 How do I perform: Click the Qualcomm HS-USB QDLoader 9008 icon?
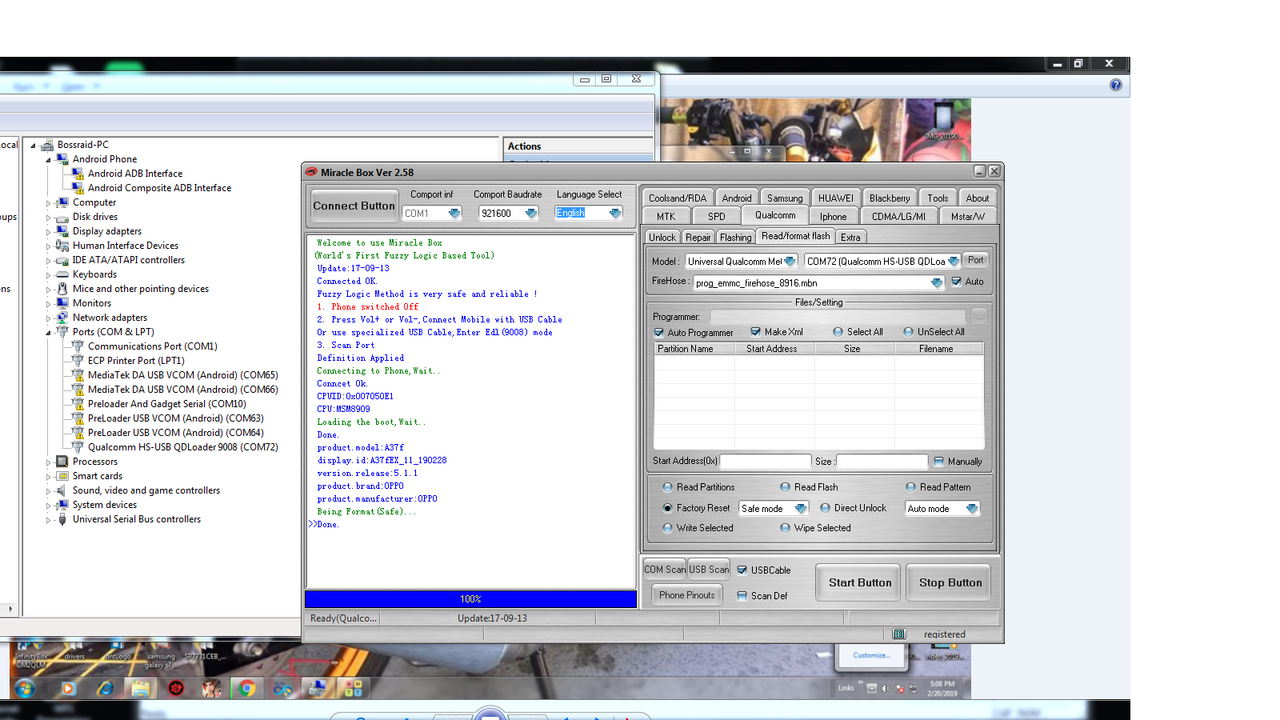pyautogui.click(x=79, y=447)
